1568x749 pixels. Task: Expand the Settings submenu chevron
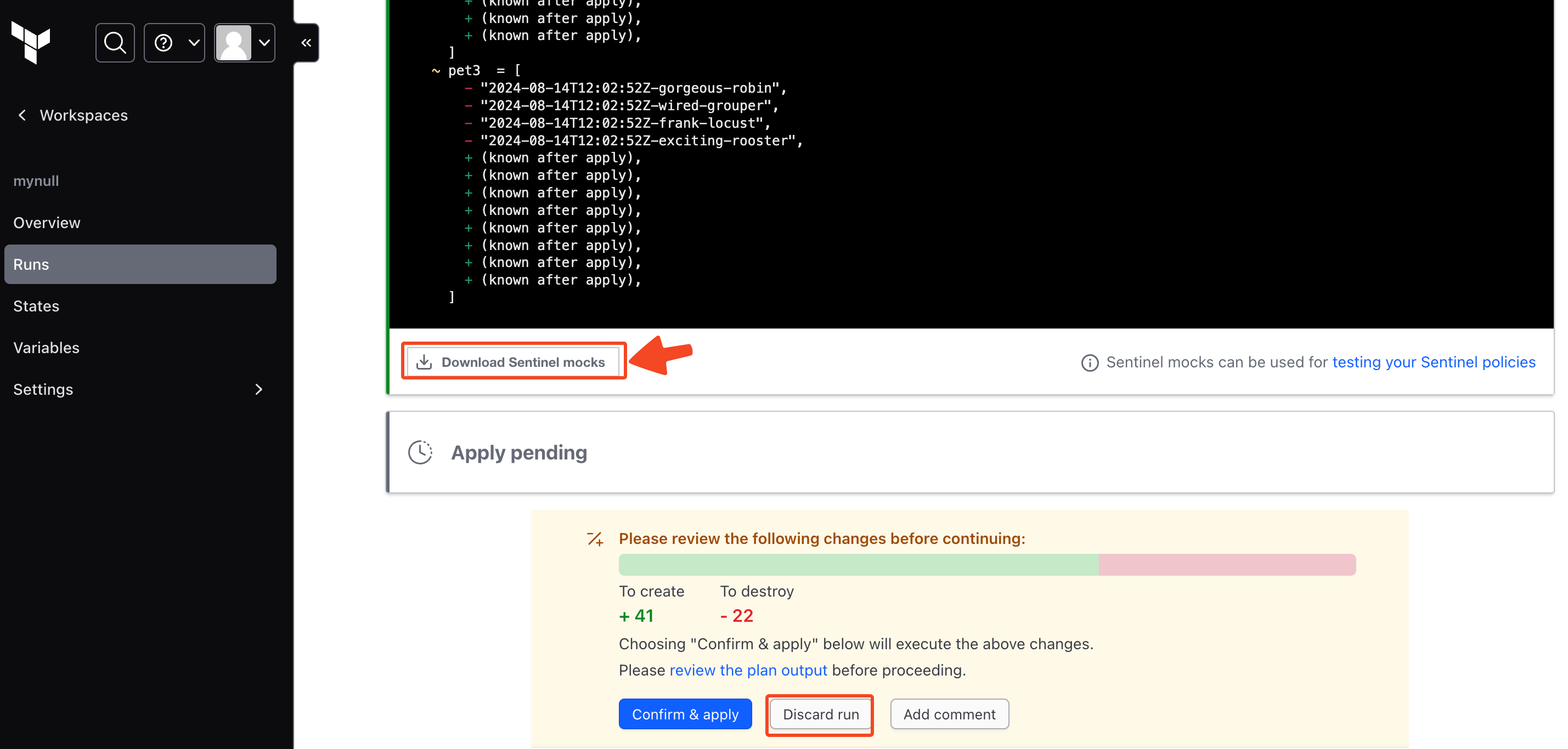(259, 389)
